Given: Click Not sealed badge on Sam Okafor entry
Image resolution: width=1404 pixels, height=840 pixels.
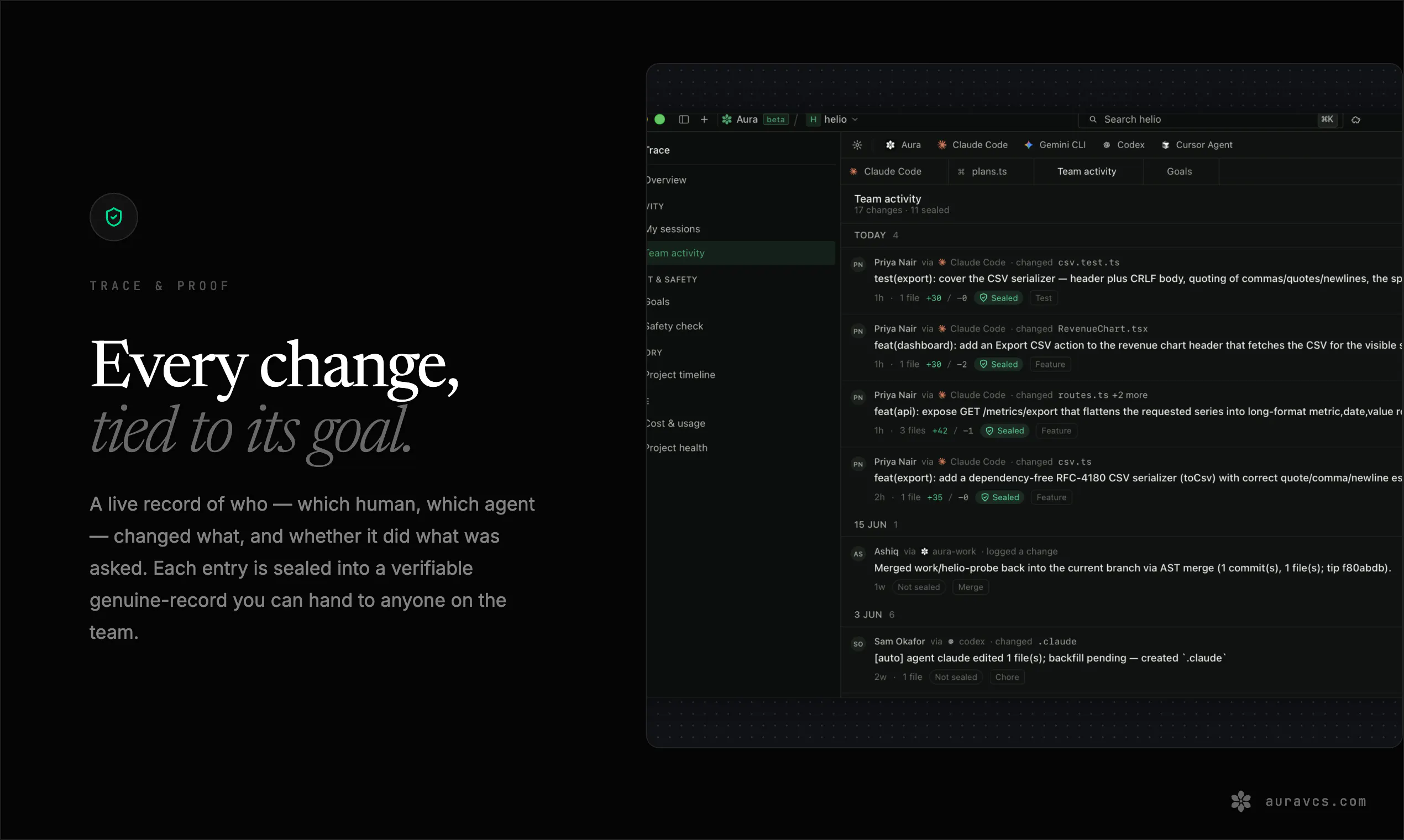Looking at the screenshot, I should (956, 677).
